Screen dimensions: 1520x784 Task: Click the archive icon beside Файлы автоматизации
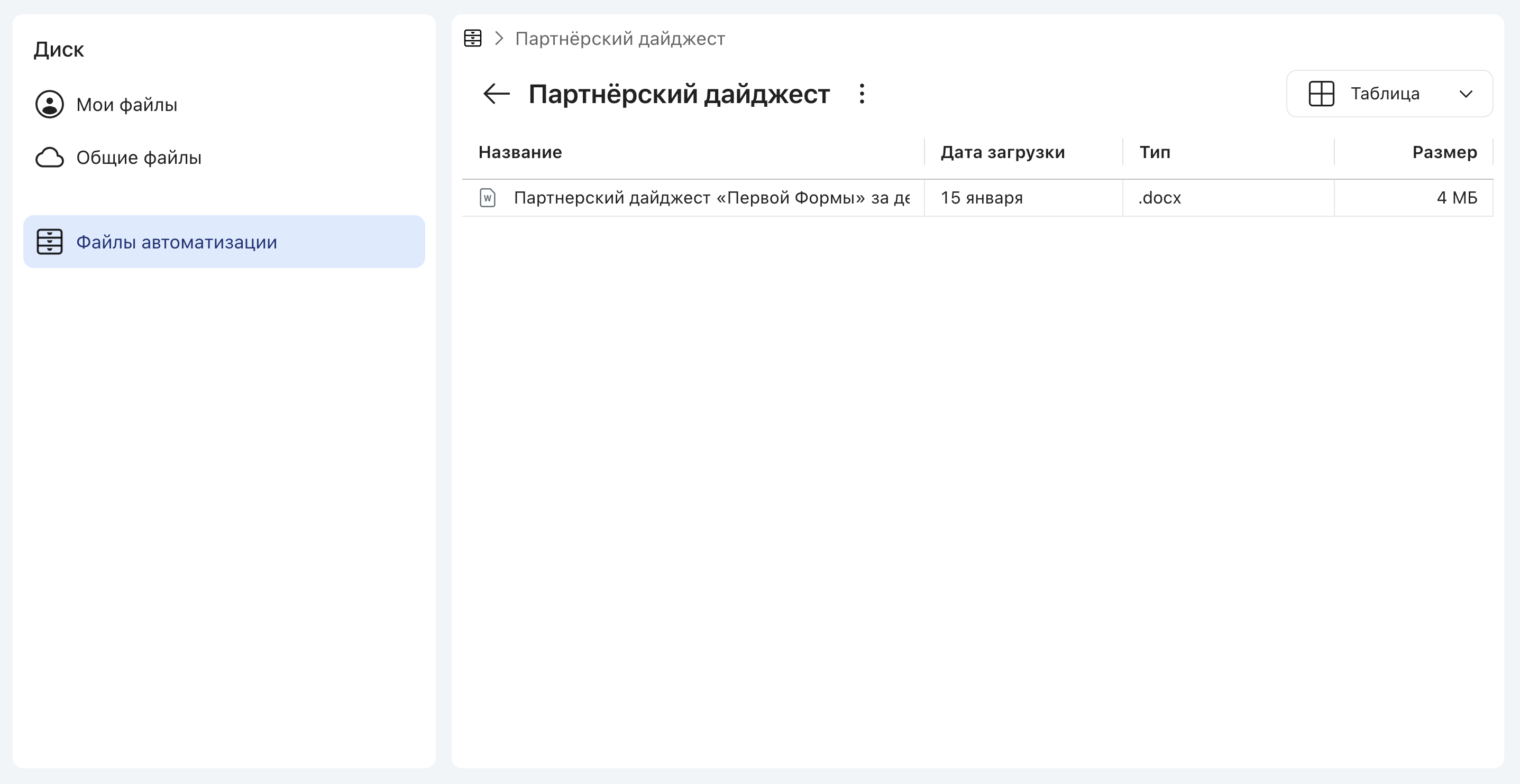tap(50, 242)
